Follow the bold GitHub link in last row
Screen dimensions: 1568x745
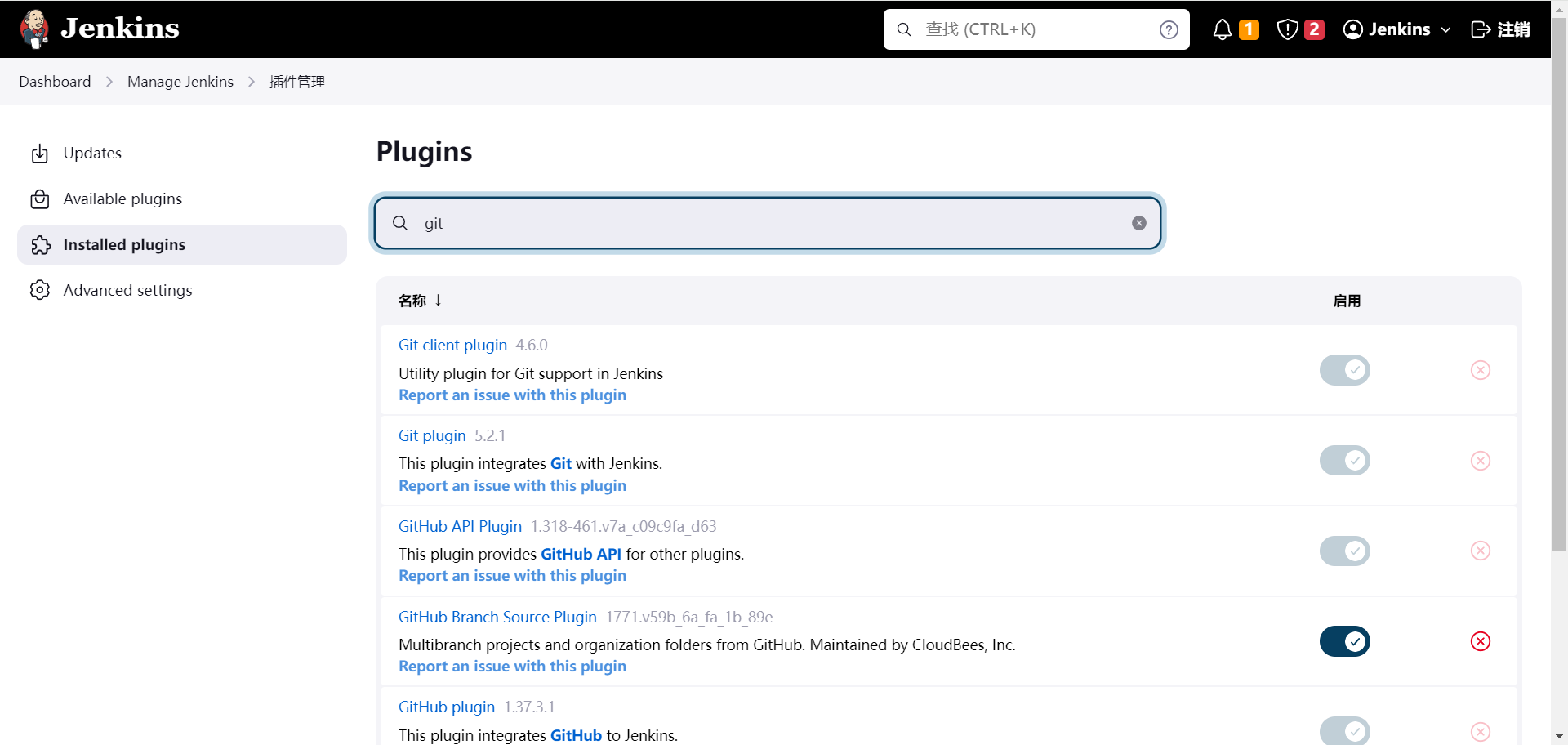click(x=576, y=735)
